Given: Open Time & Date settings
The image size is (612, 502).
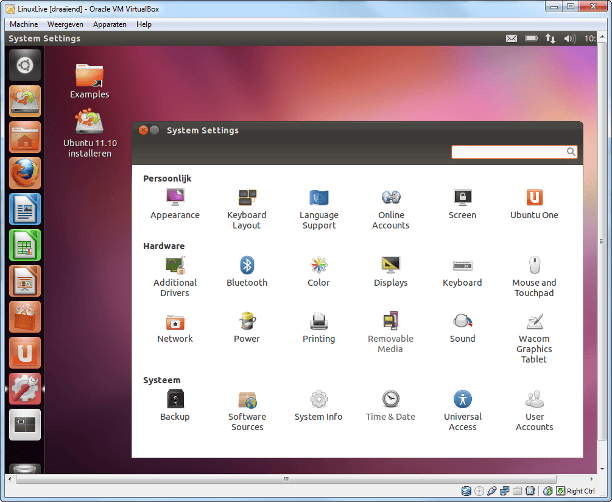Looking at the screenshot, I should [391, 406].
